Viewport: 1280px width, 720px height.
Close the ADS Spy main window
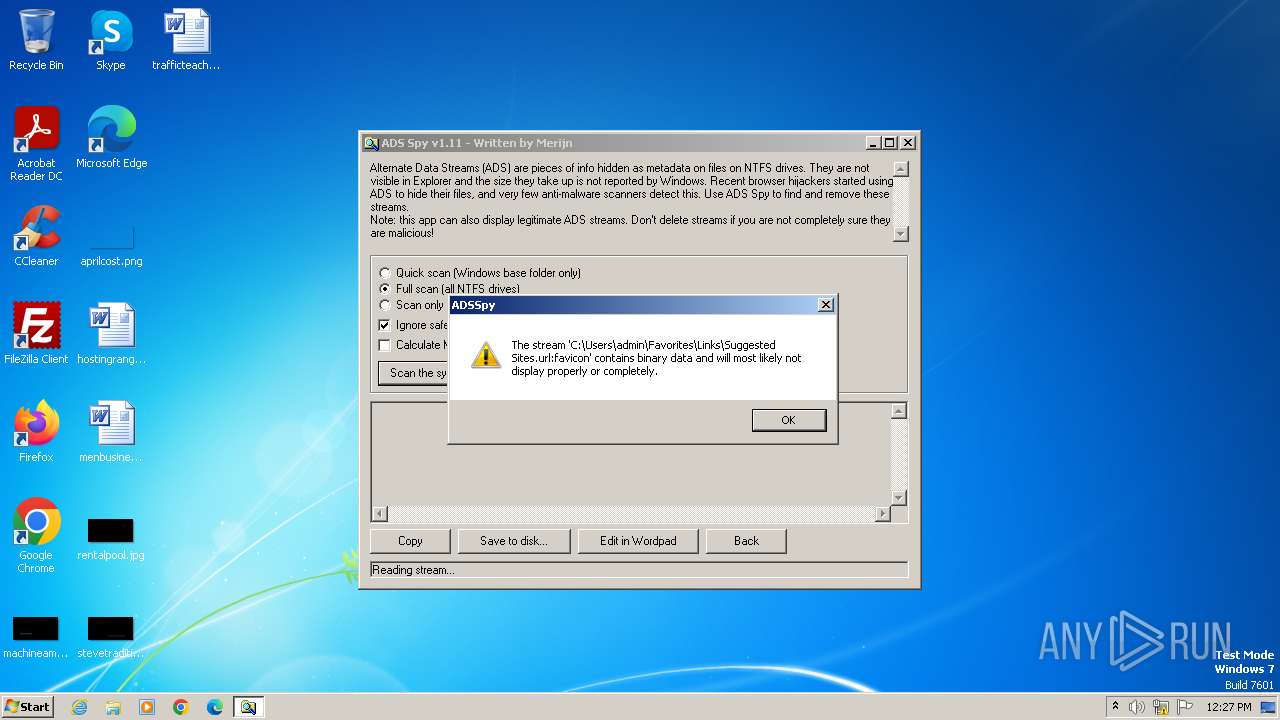pos(907,143)
